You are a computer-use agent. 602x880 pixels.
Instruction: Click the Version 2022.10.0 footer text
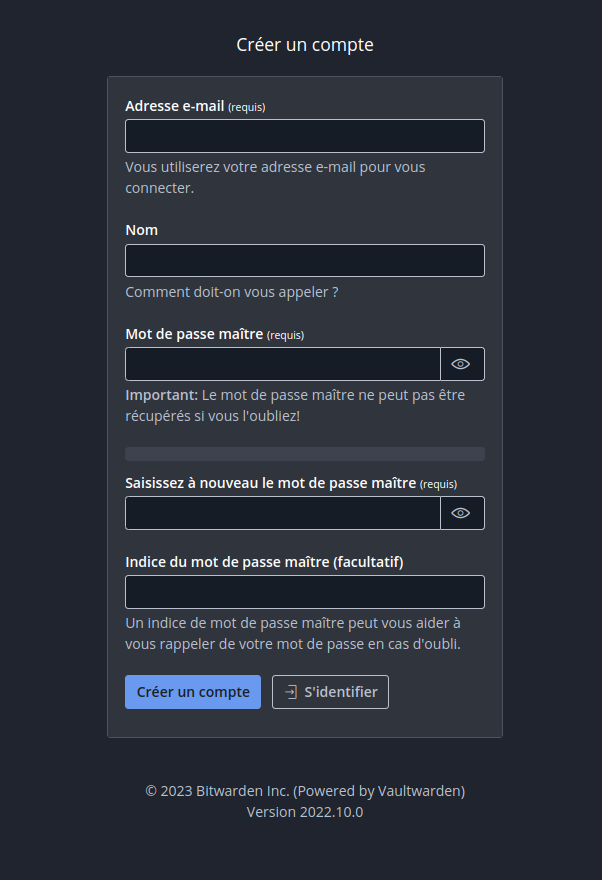(x=305, y=812)
